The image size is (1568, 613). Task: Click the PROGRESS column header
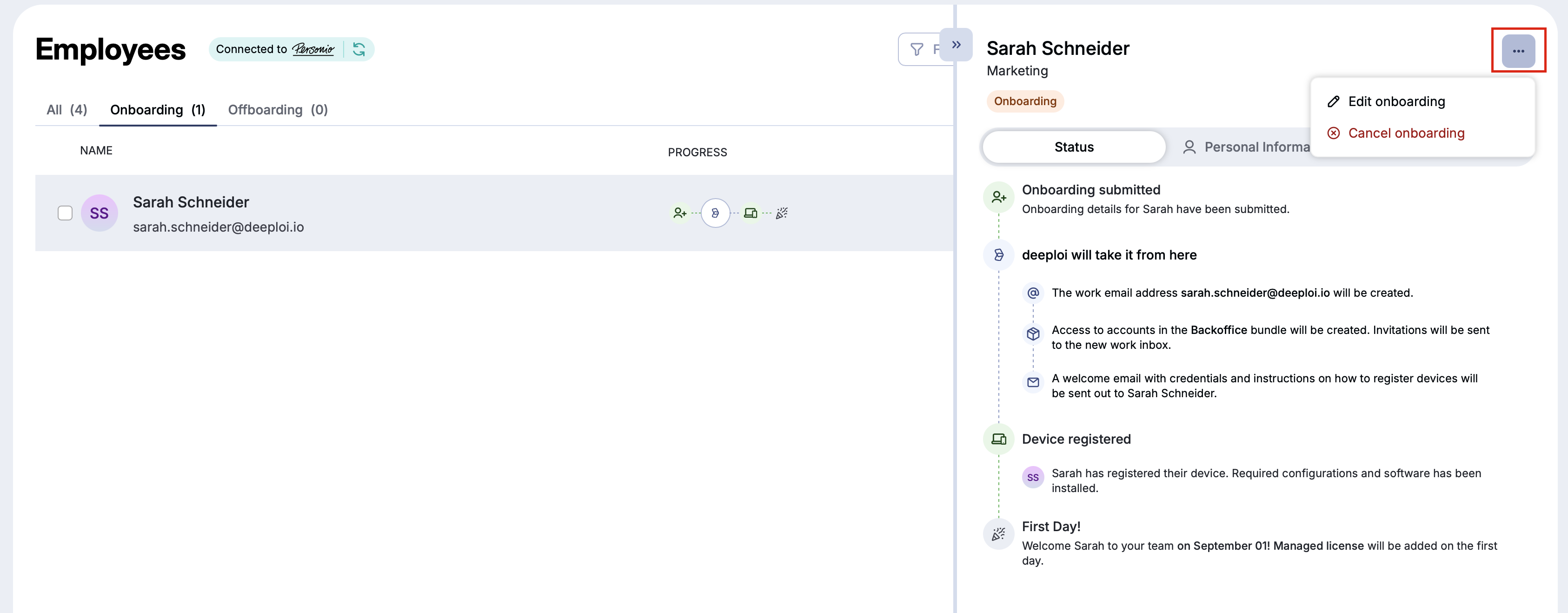click(x=697, y=152)
